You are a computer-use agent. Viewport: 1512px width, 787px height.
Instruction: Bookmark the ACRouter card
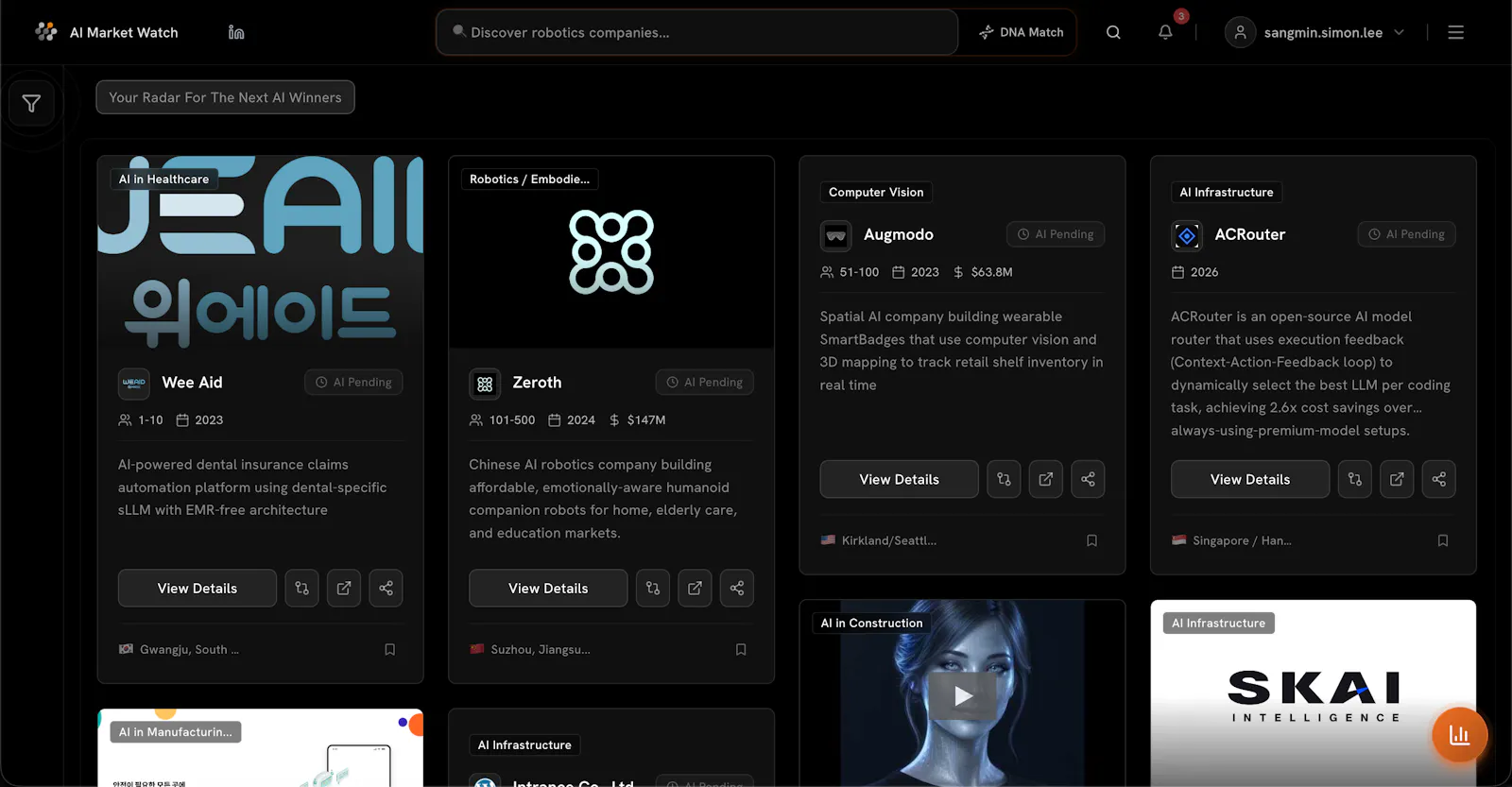1443,540
